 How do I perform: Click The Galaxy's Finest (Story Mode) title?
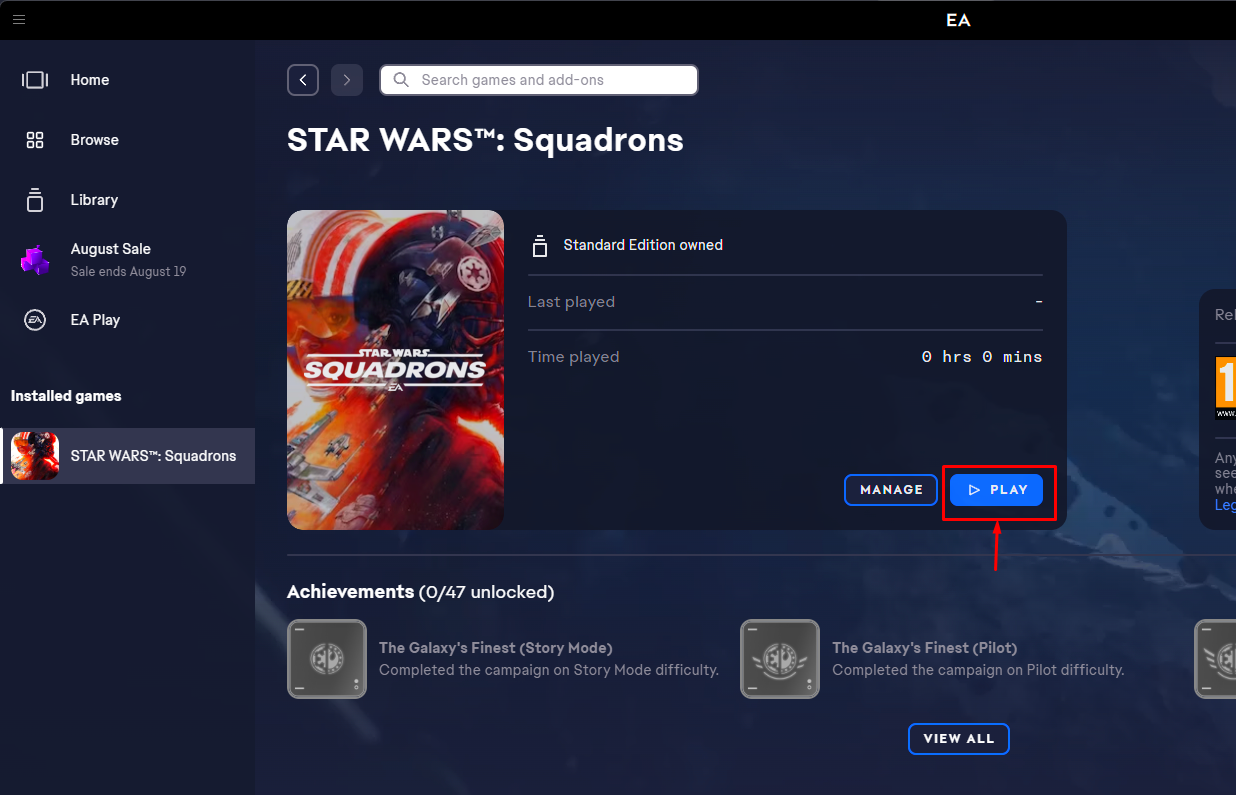coord(496,648)
